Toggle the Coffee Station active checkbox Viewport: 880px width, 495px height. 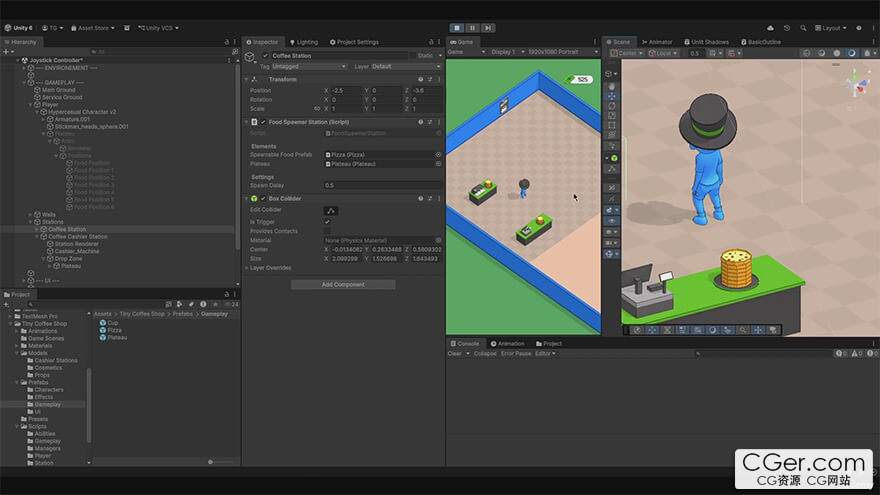[265, 55]
